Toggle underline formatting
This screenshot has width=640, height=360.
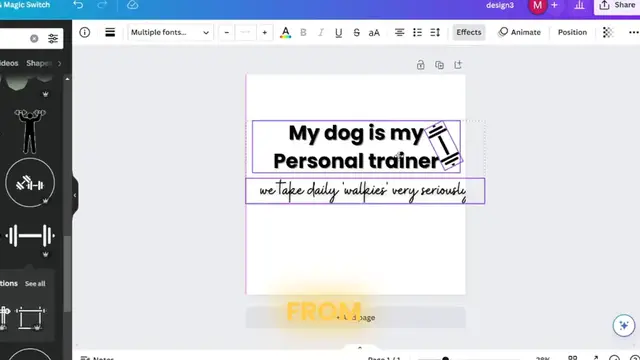click(x=338, y=33)
